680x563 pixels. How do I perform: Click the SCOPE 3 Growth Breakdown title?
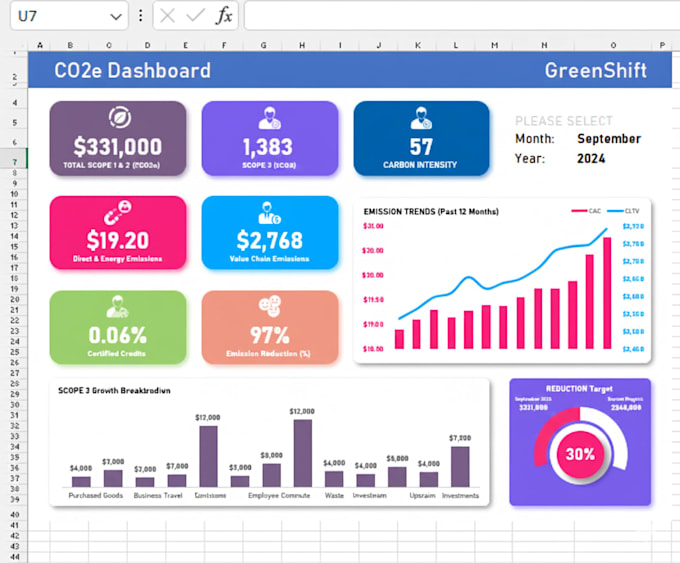[x=114, y=390]
